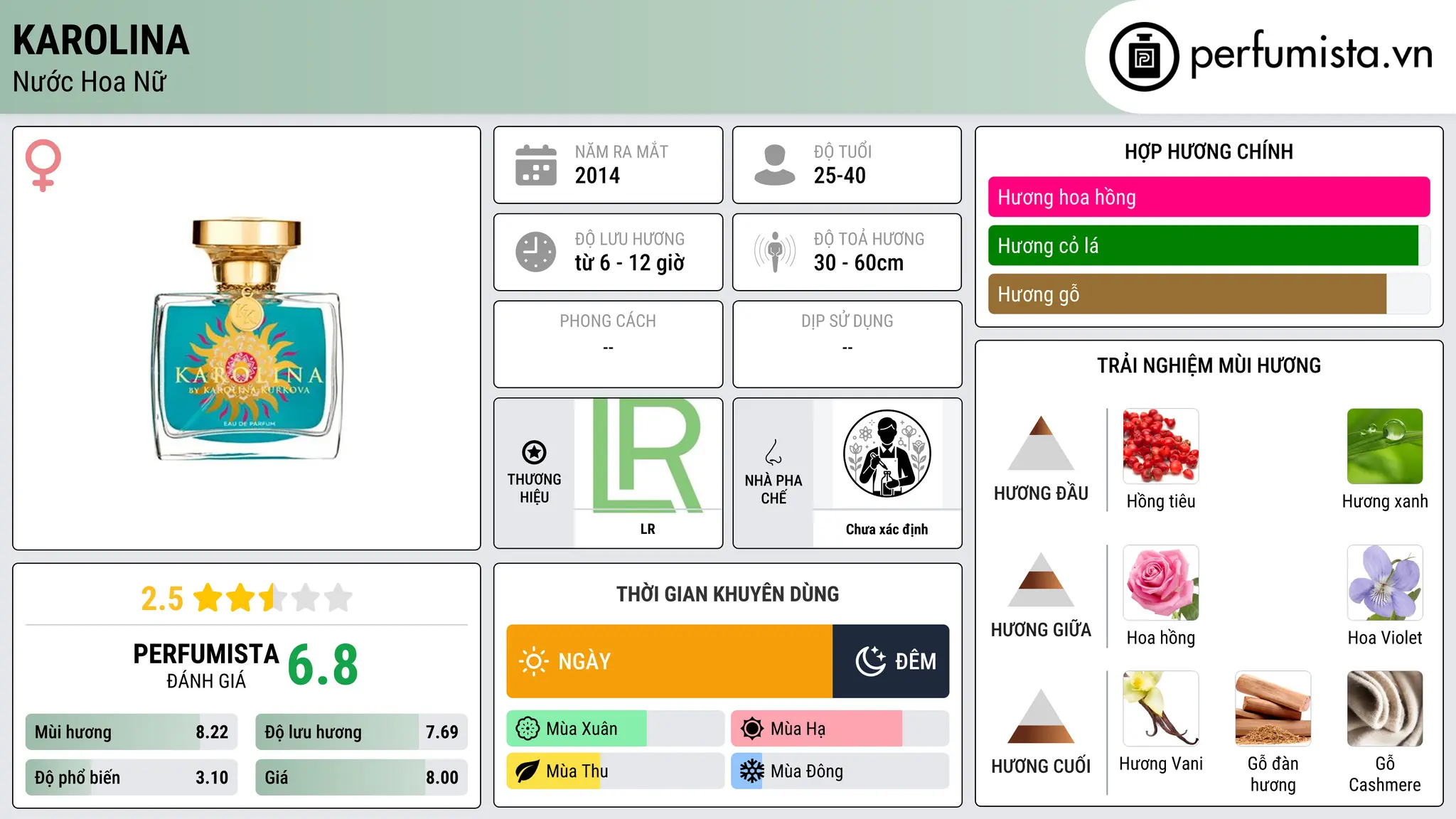Click the Giá 8.00 score bar
The image size is (1456, 819).
362,777
